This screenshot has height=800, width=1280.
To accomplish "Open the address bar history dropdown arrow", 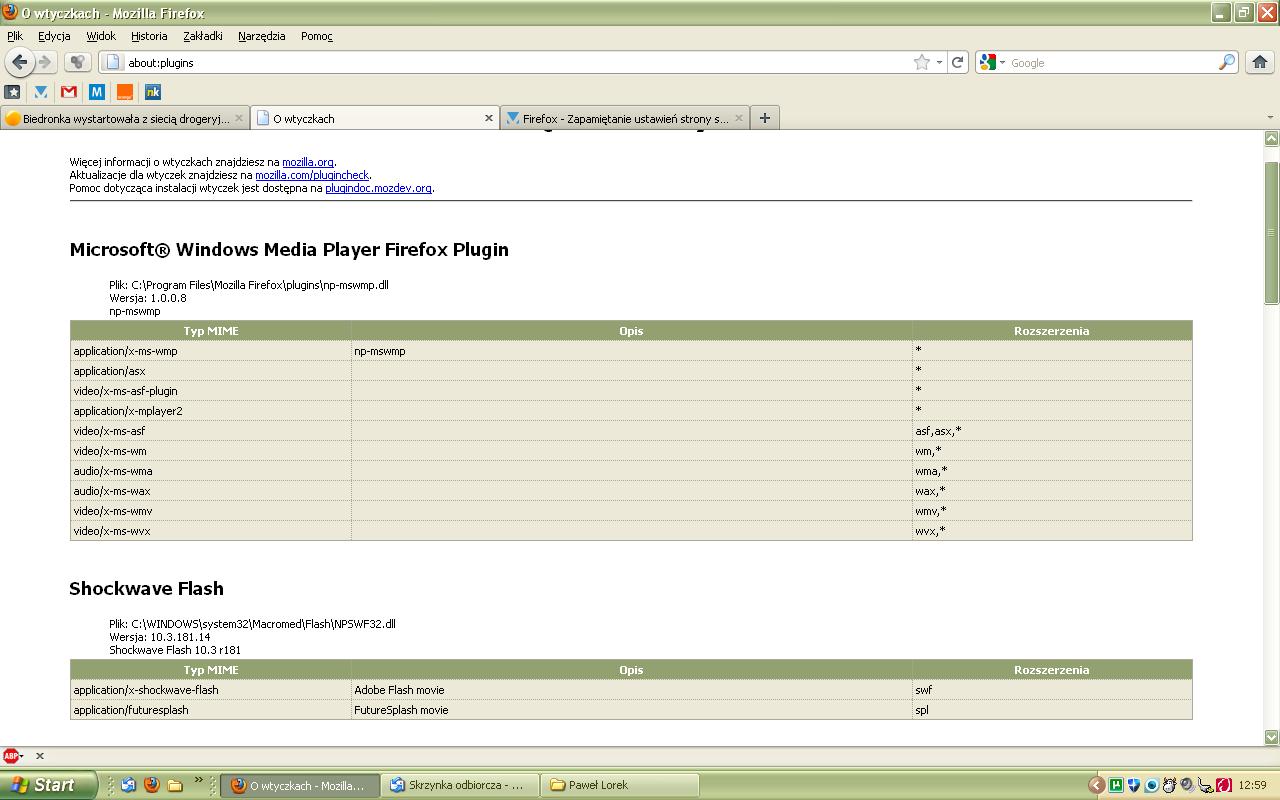I will pos(939,62).
